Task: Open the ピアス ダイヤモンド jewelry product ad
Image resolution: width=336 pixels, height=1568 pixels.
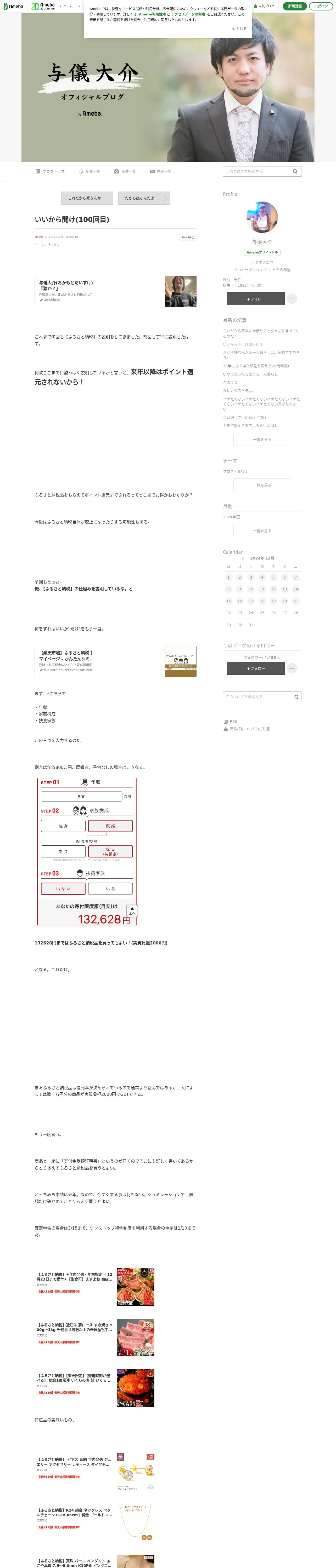Action: (x=94, y=1472)
